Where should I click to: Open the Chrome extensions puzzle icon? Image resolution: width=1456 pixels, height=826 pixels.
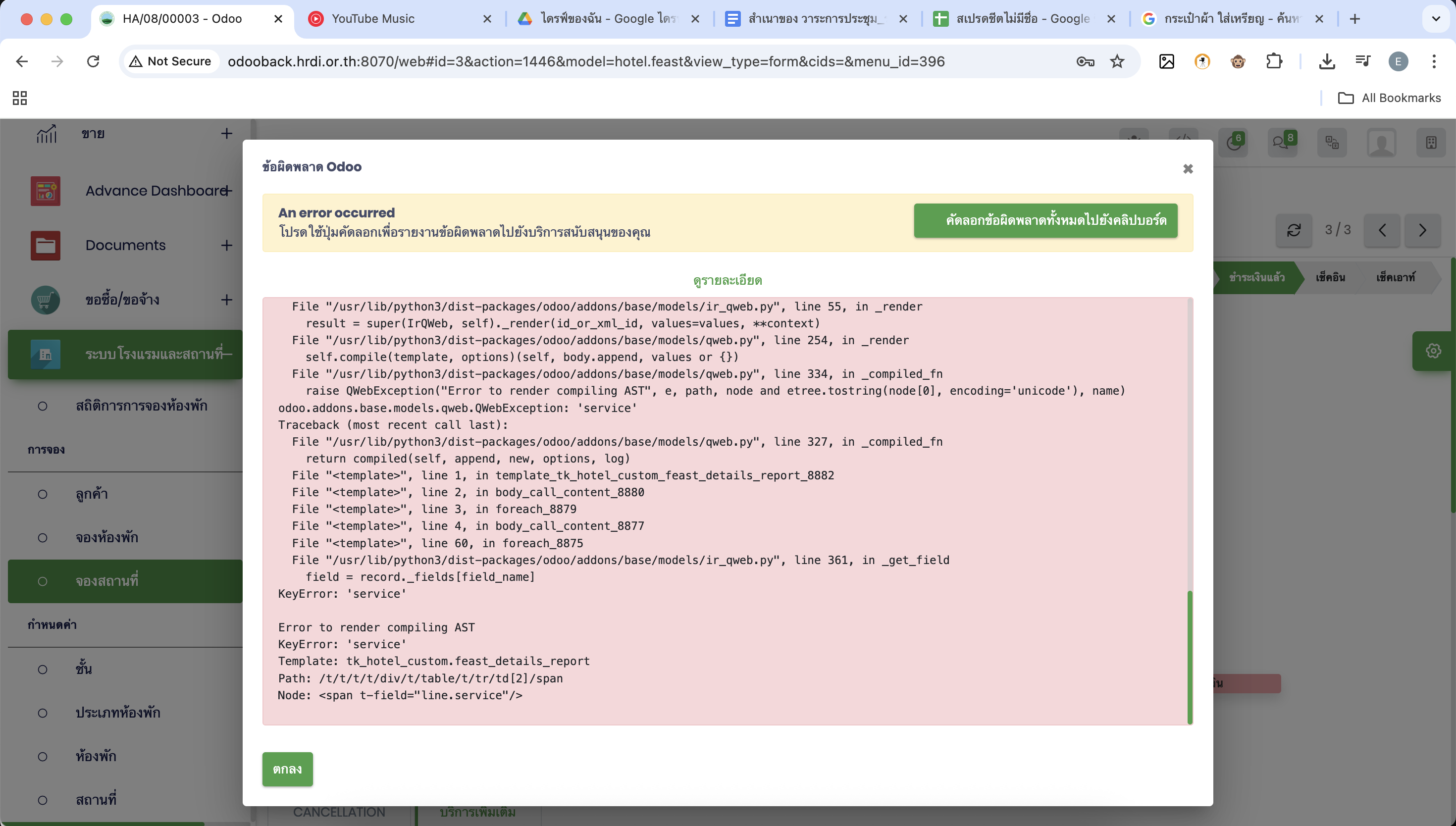(1274, 61)
